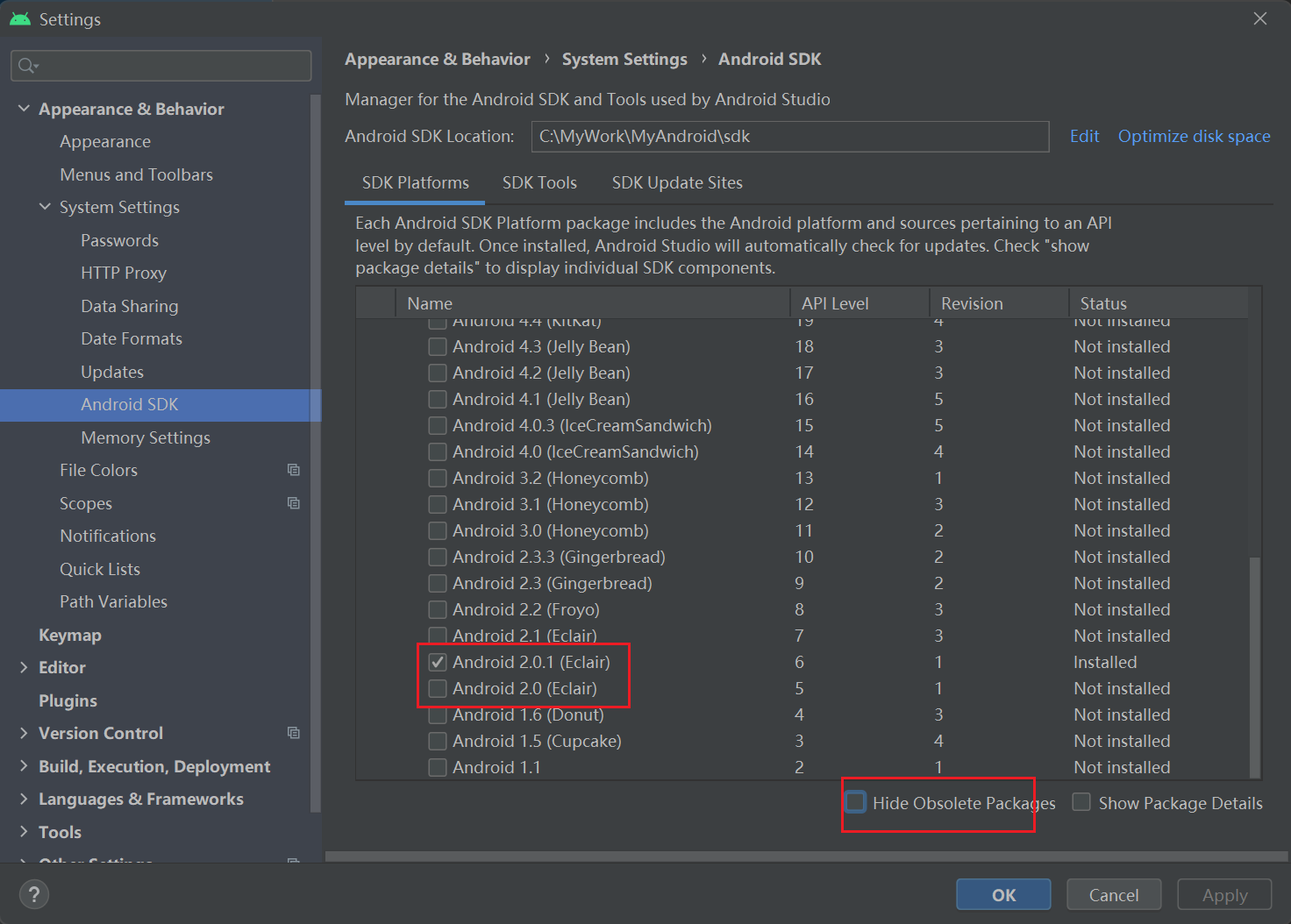Screen dimensions: 1291x924
Task: Switch to the SDK Platforms tab
Action: [415, 182]
